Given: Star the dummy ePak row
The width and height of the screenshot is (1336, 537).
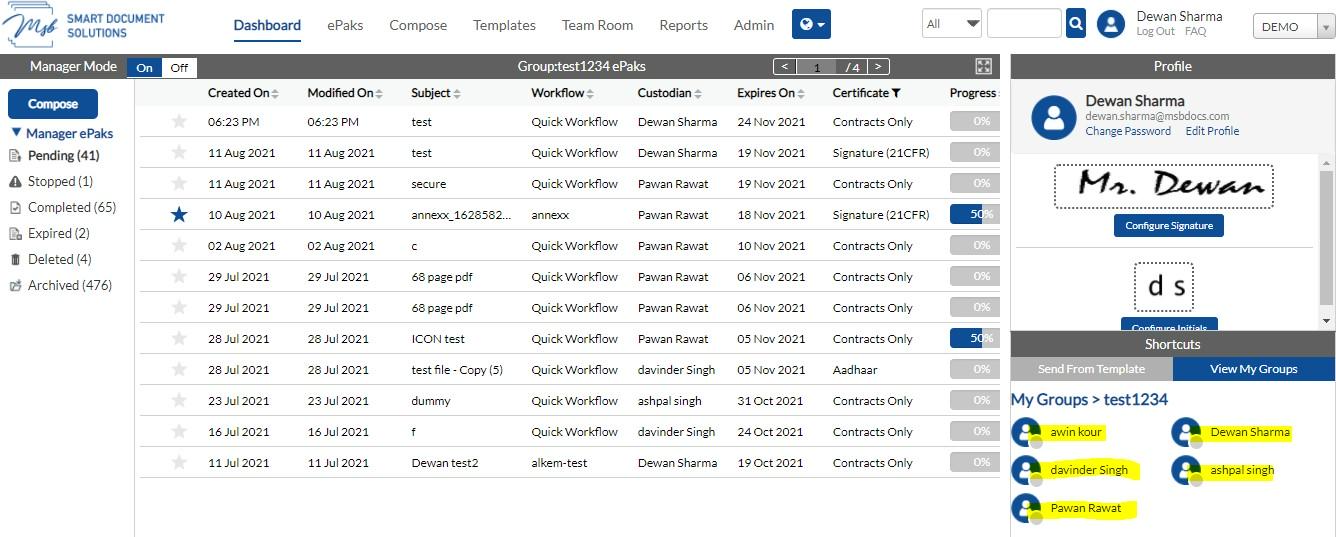Looking at the screenshot, I should click(179, 400).
